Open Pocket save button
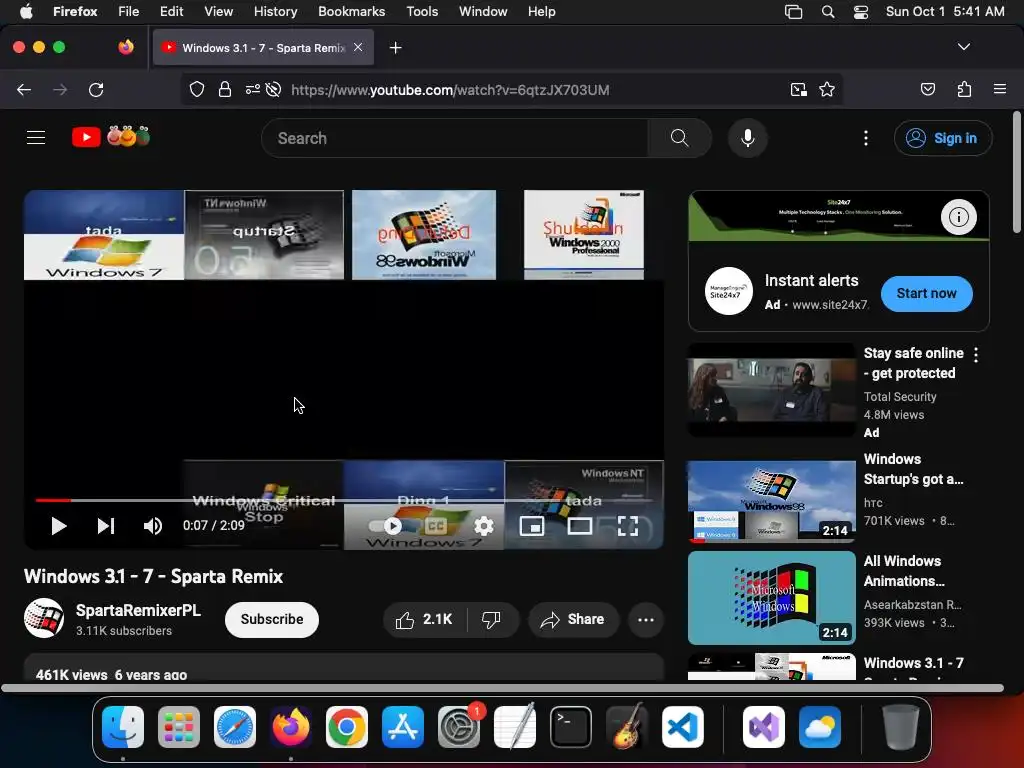Screen dimensions: 1024x768 coord(927,89)
